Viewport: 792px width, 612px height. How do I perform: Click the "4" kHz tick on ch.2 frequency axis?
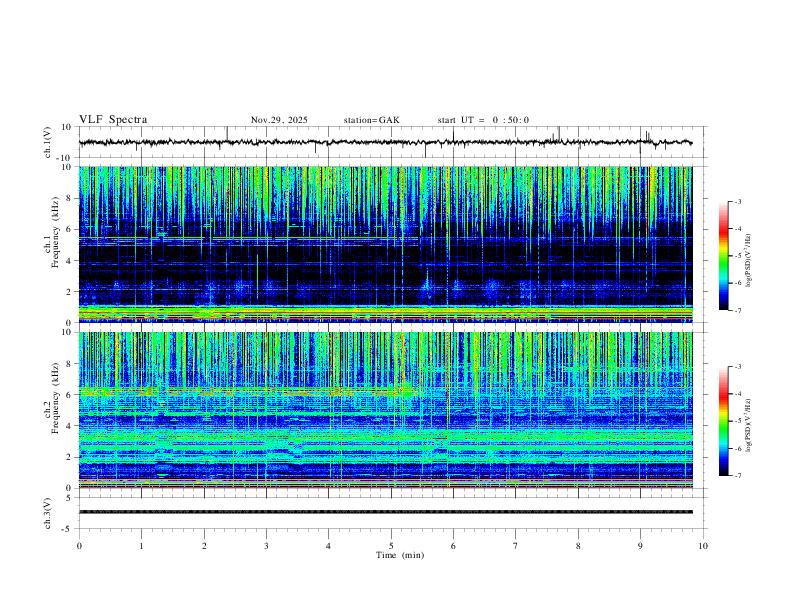(x=69, y=426)
